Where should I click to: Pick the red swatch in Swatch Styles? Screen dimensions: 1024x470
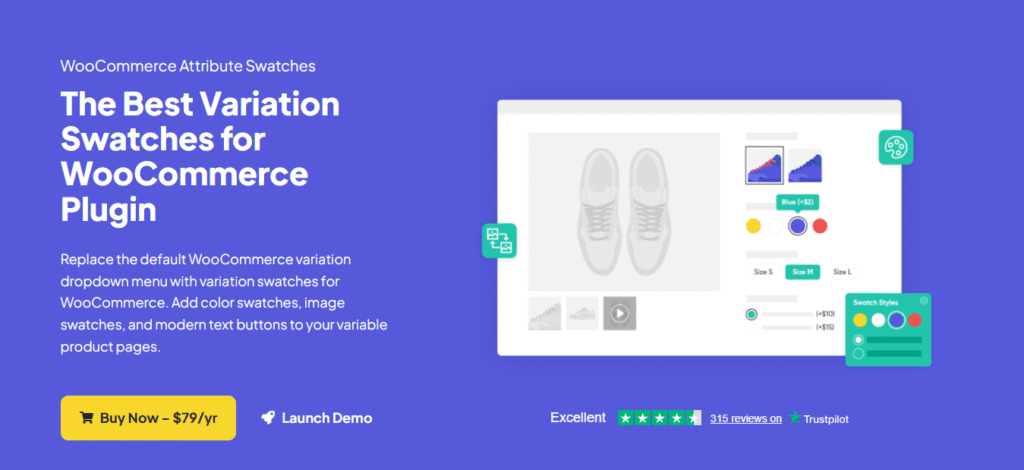pyautogui.click(x=915, y=320)
